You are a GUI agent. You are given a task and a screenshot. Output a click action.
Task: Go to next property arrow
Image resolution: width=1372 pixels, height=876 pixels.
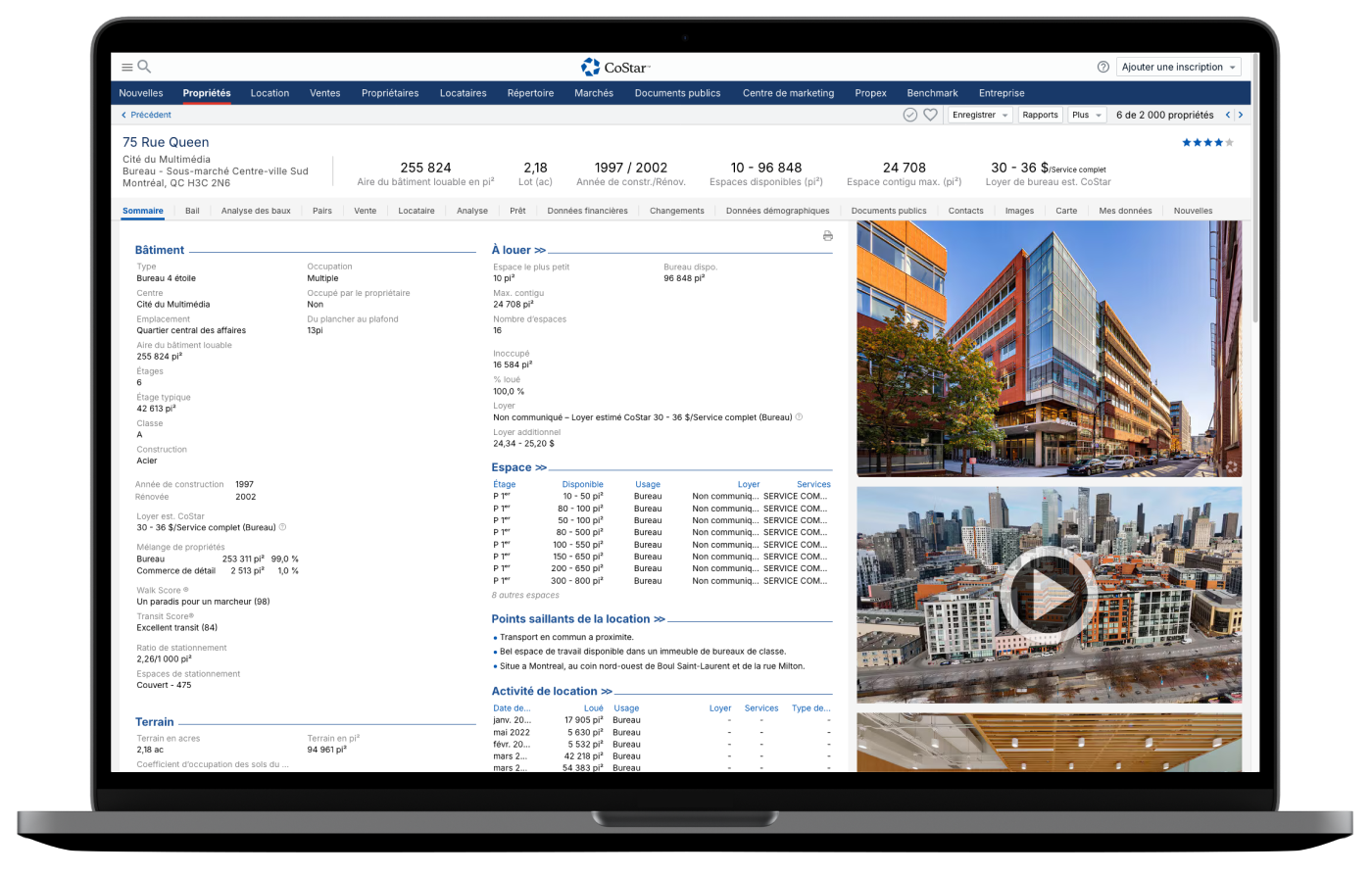1241,115
